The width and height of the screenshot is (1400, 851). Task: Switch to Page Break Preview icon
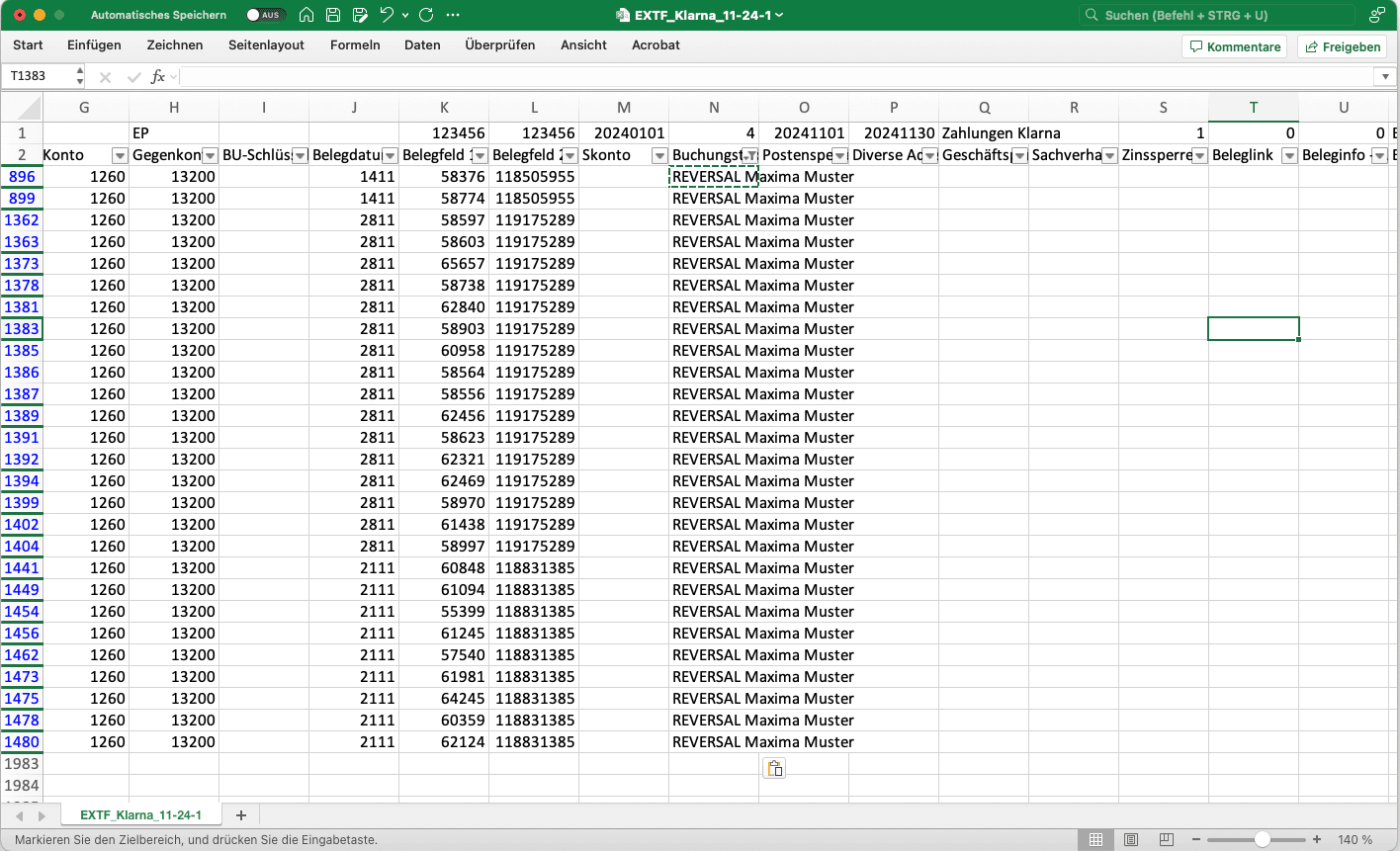coord(1166,839)
